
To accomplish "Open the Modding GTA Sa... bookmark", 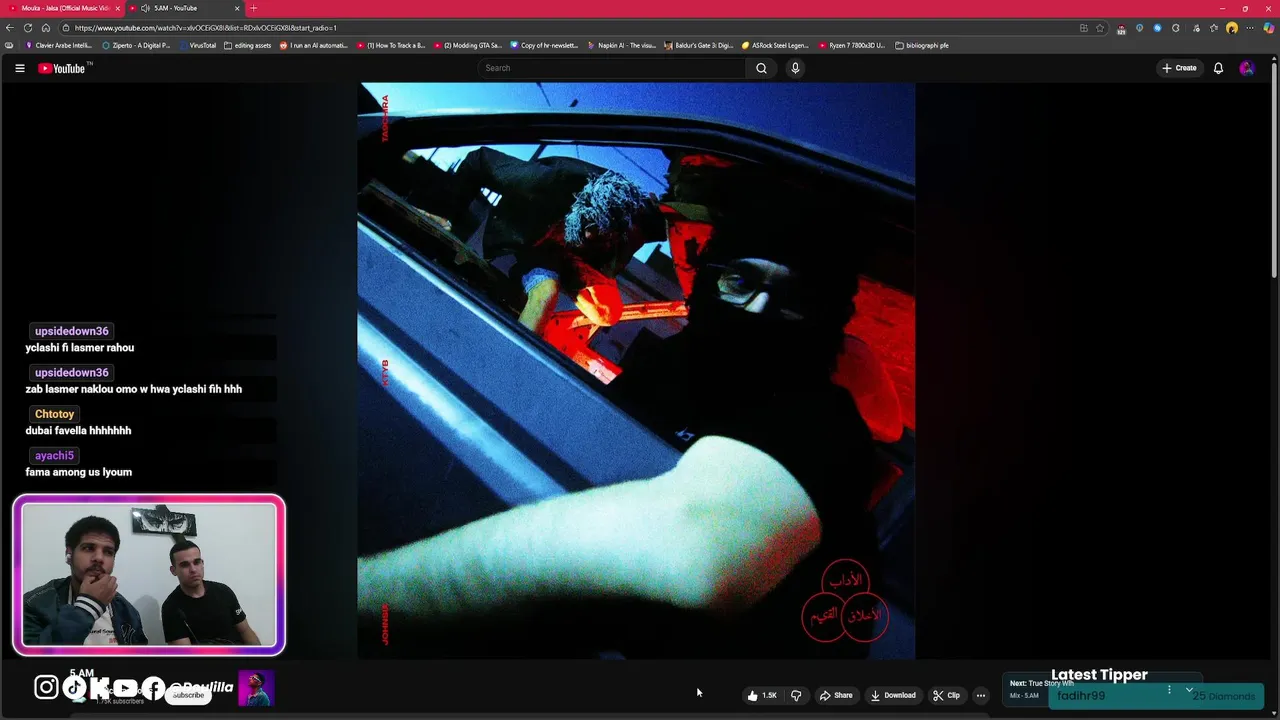I will click(x=468, y=45).
